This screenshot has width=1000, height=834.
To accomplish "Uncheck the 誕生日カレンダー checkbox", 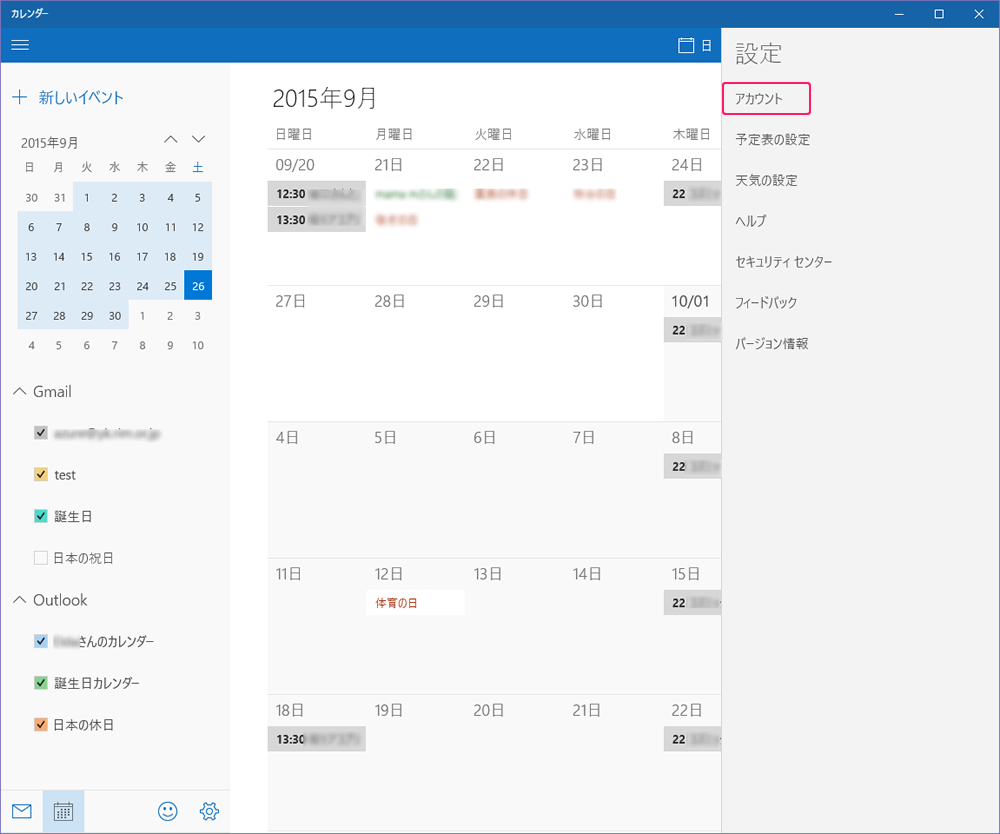I will pyautogui.click(x=41, y=683).
